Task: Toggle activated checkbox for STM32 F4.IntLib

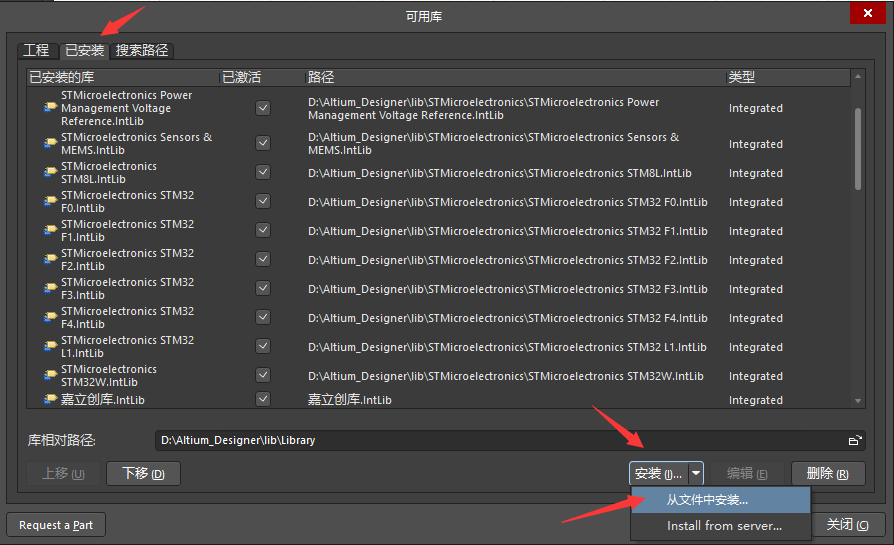Action: [263, 318]
